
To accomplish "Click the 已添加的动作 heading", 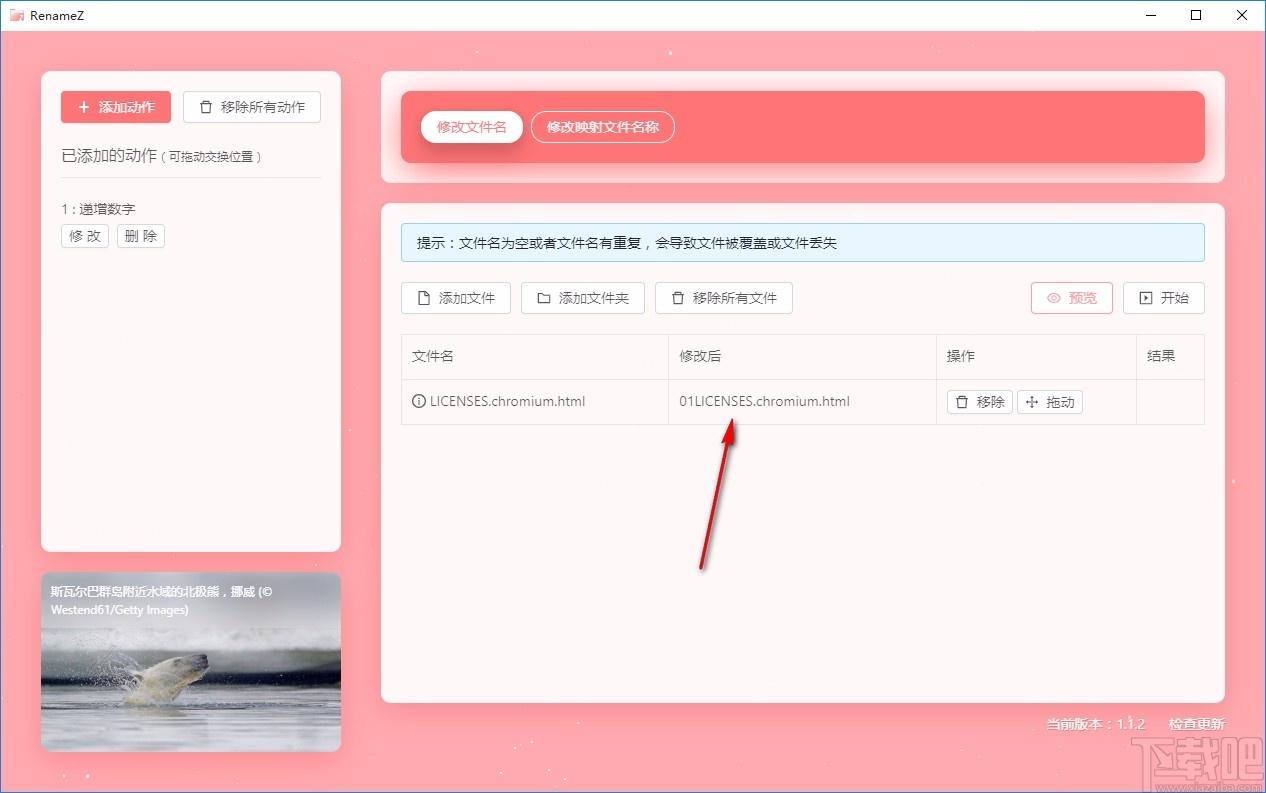I will click(109, 157).
